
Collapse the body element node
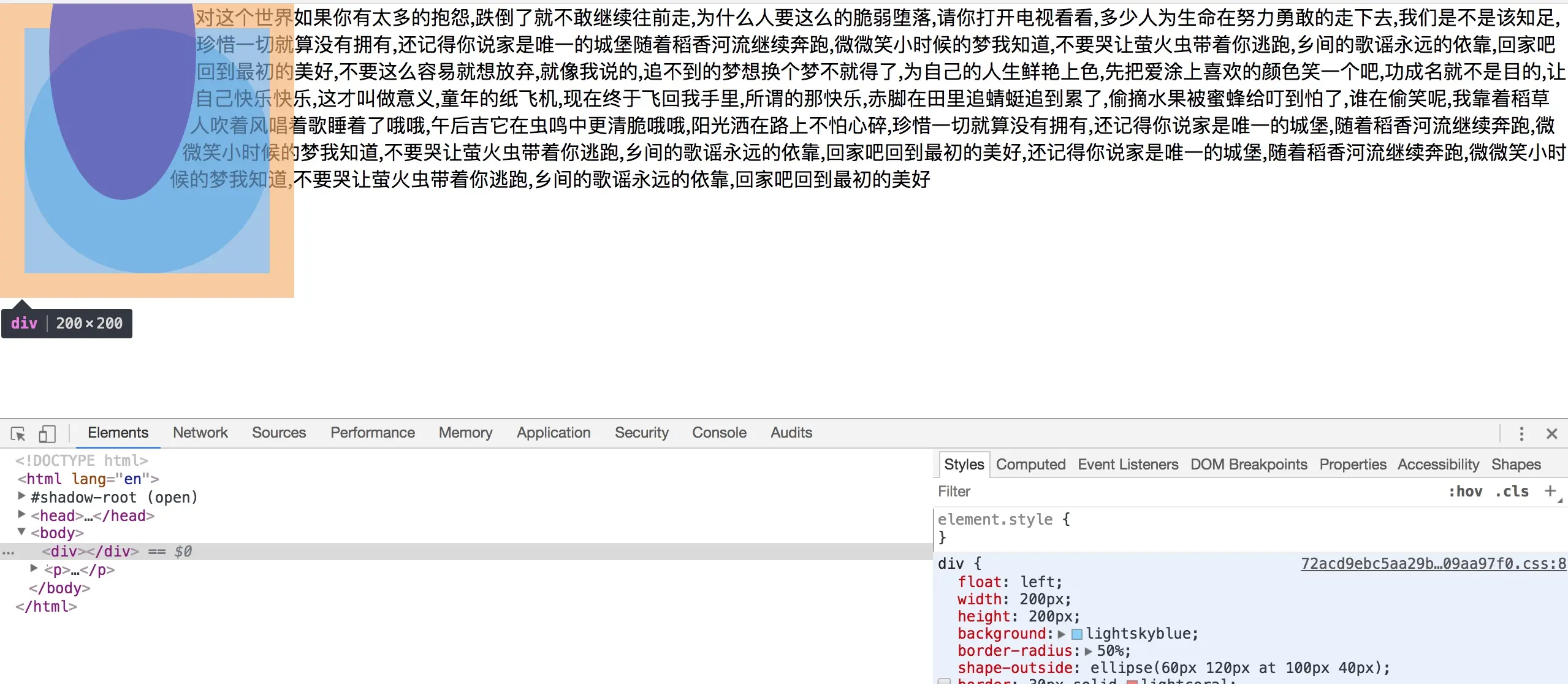tap(22, 532)
